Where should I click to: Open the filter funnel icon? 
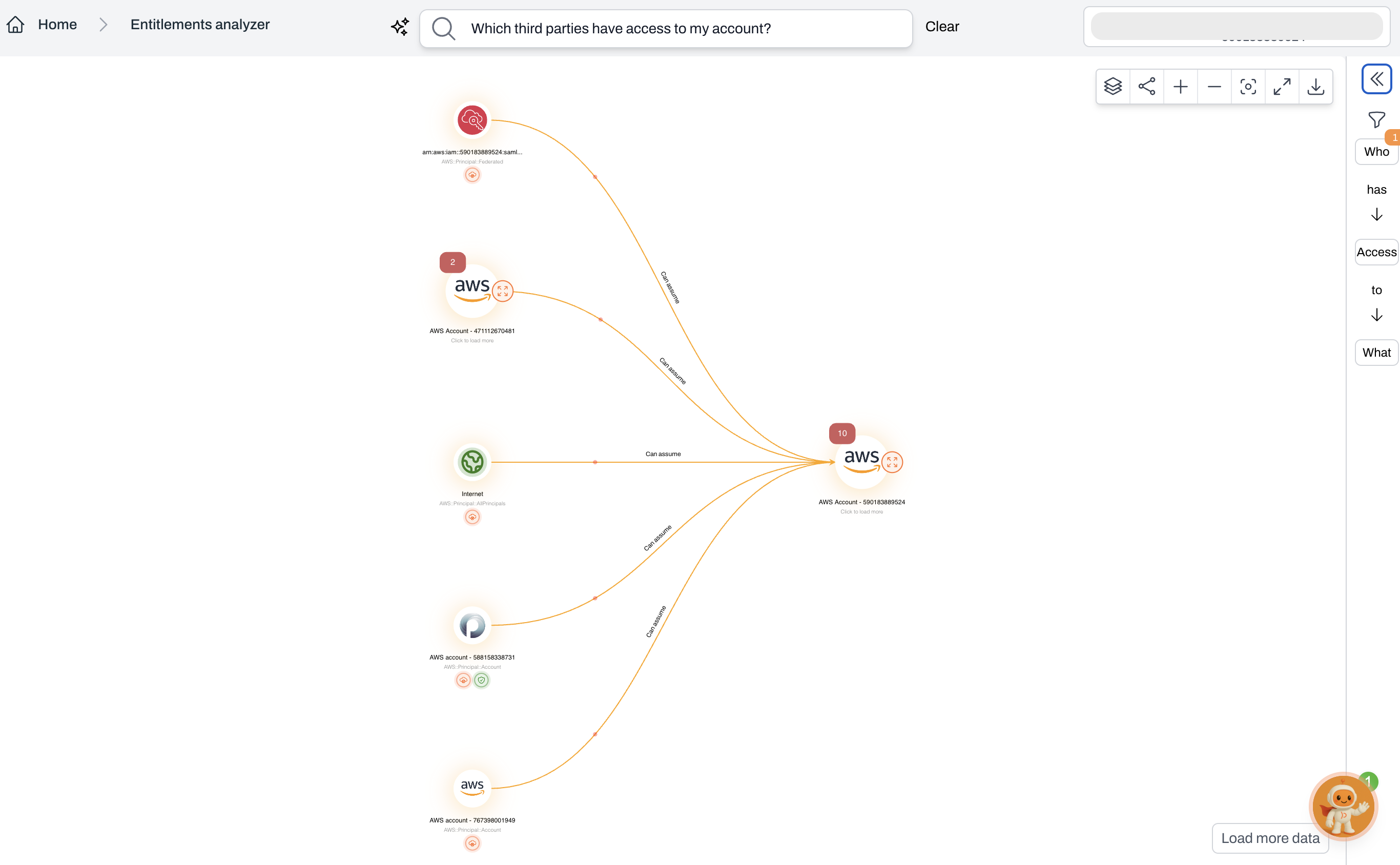click(1376, 119)
